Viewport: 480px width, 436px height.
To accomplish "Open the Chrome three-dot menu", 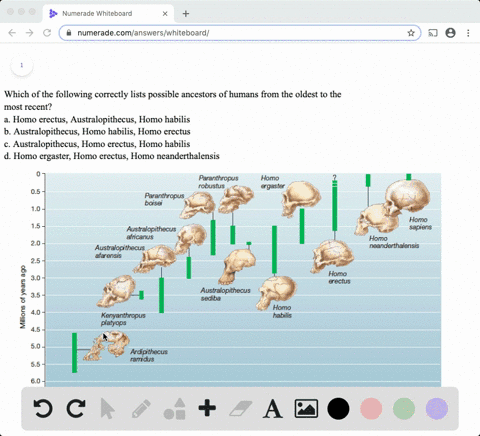I will coord(468,33).
